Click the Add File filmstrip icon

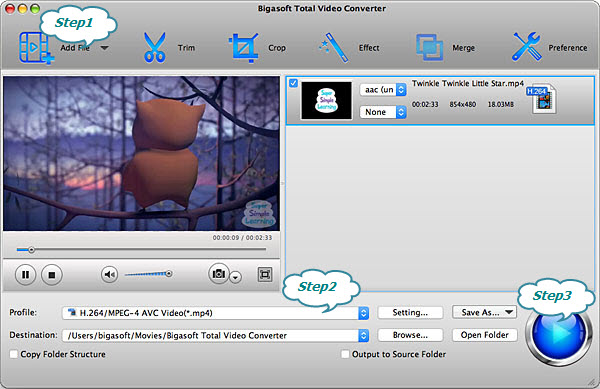click(x=36, y=48)
